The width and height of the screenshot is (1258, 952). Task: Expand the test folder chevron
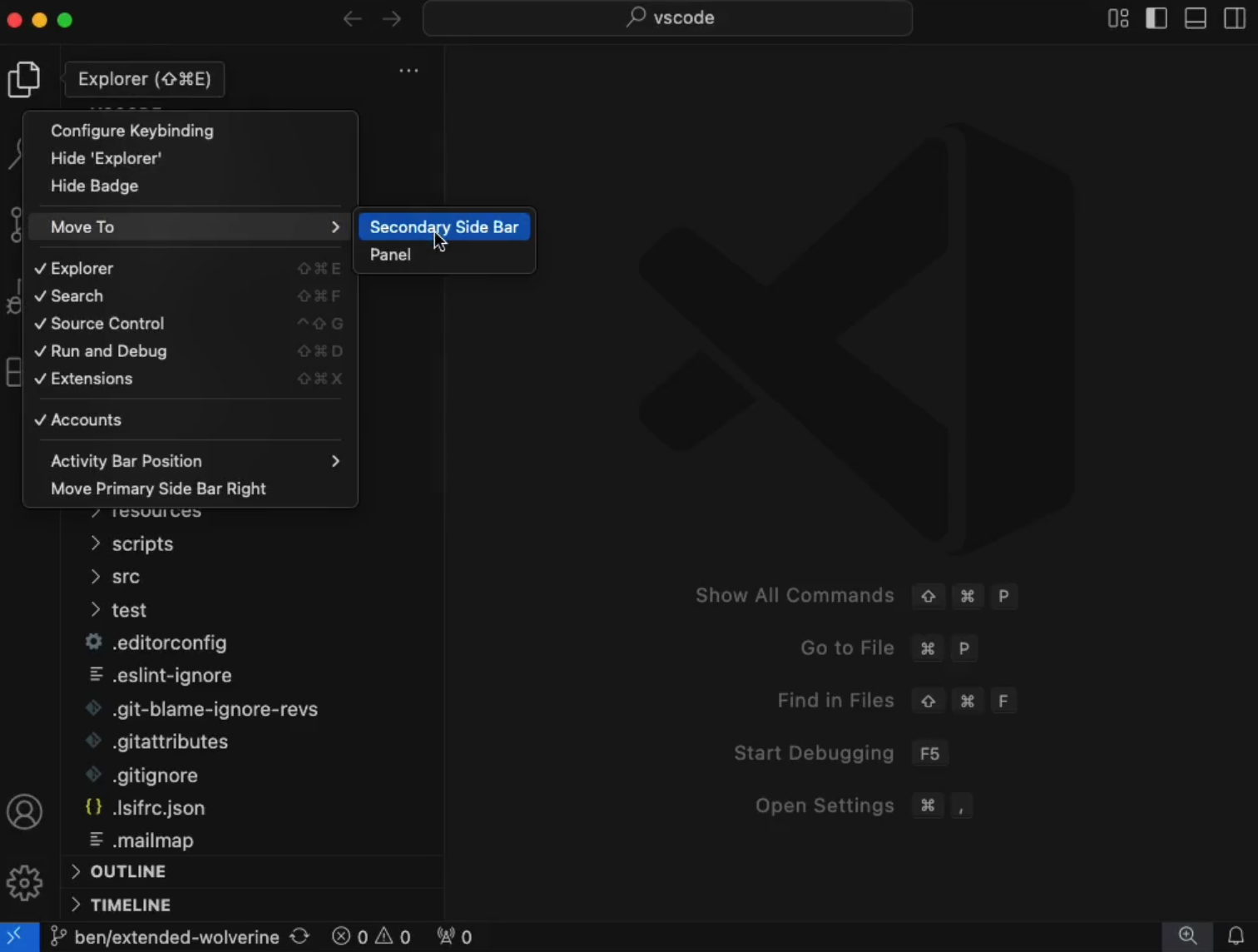click(x=96, y=609)
